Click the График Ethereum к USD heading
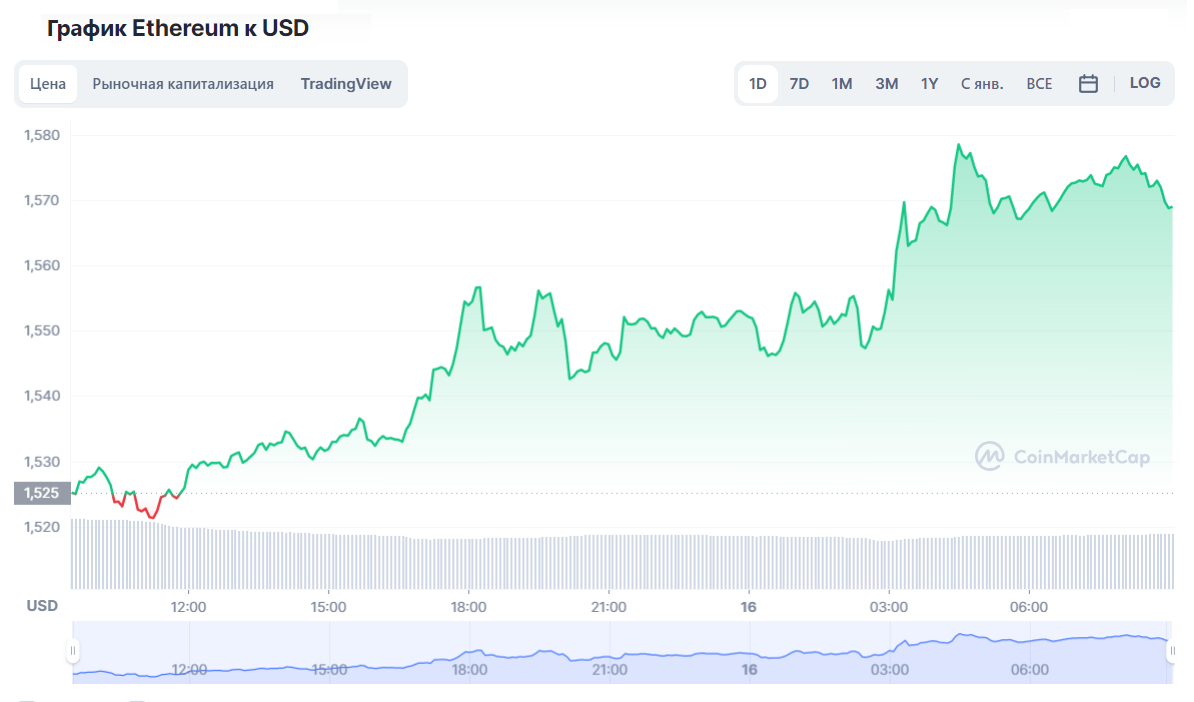 click(178, 29)
